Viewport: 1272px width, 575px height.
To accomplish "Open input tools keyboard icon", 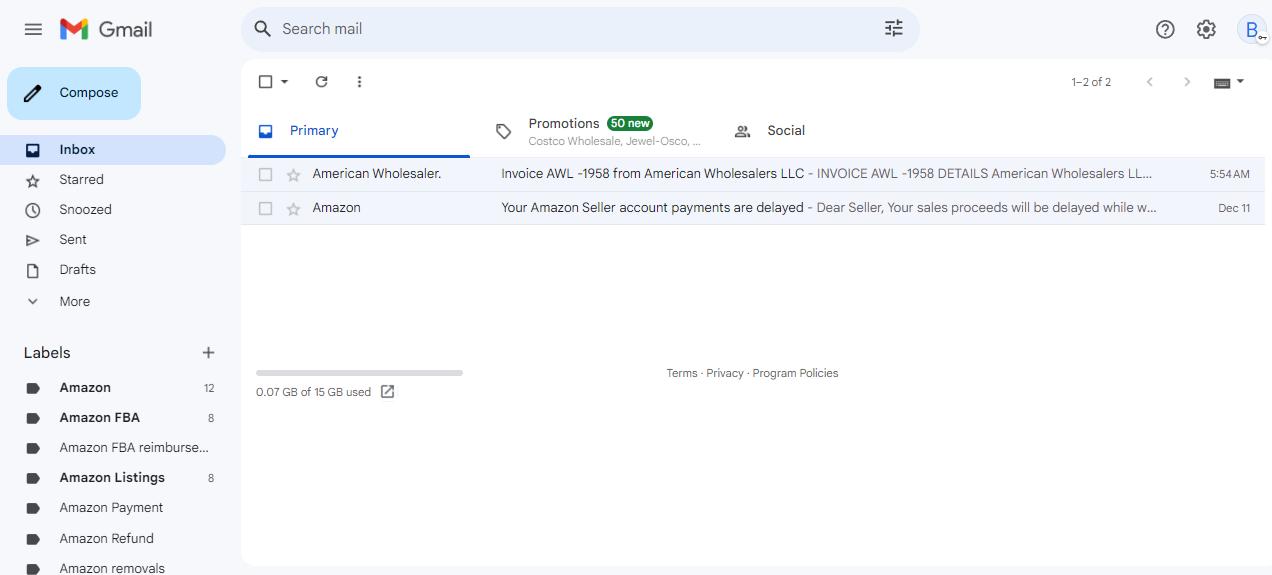I will (x=1222, y=83).
